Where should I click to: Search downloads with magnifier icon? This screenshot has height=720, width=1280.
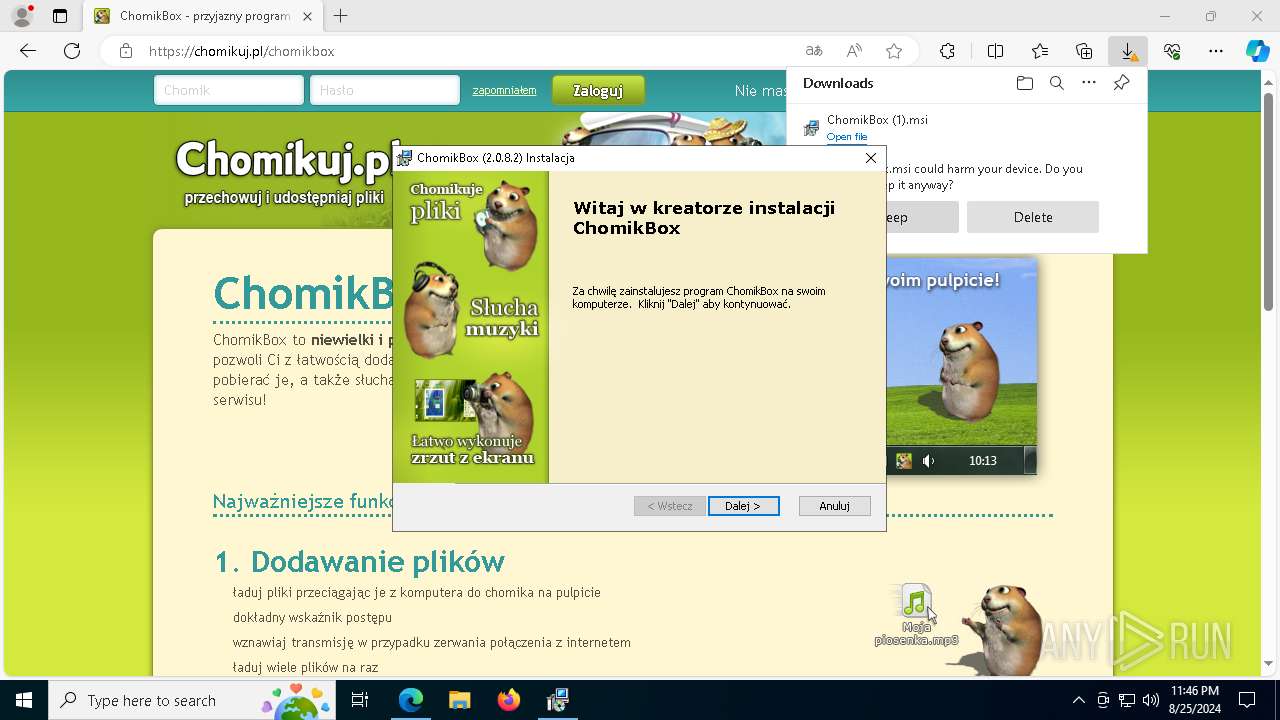(1057, 83)
